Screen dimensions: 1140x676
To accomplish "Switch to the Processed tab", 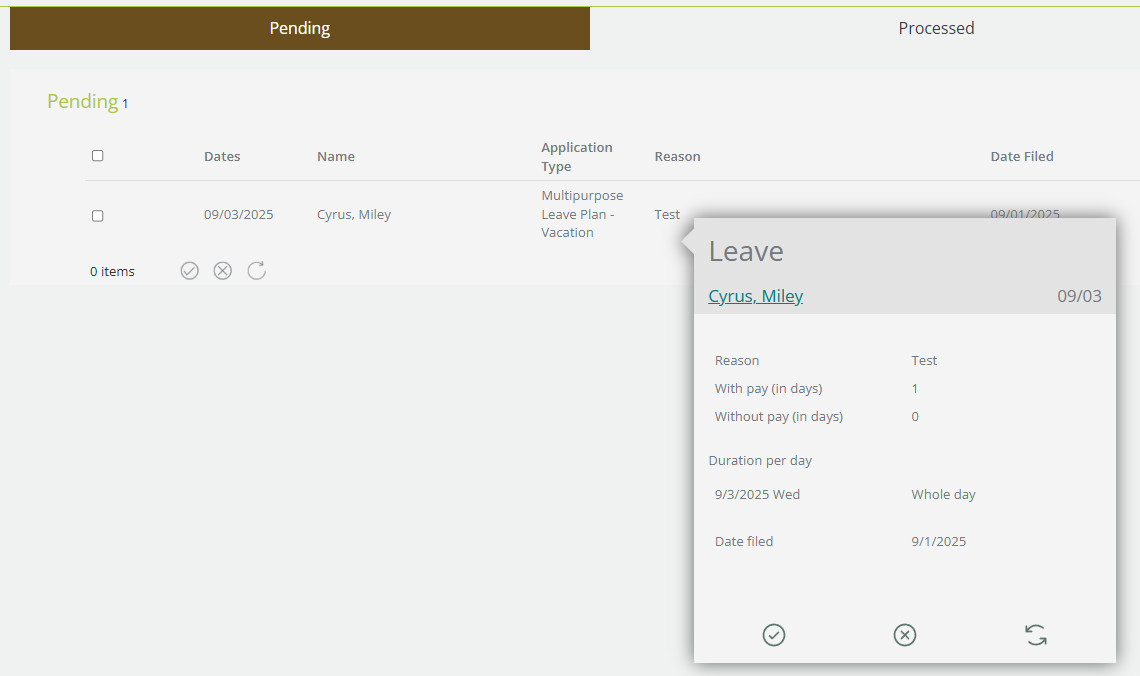I will pos(936,28).
